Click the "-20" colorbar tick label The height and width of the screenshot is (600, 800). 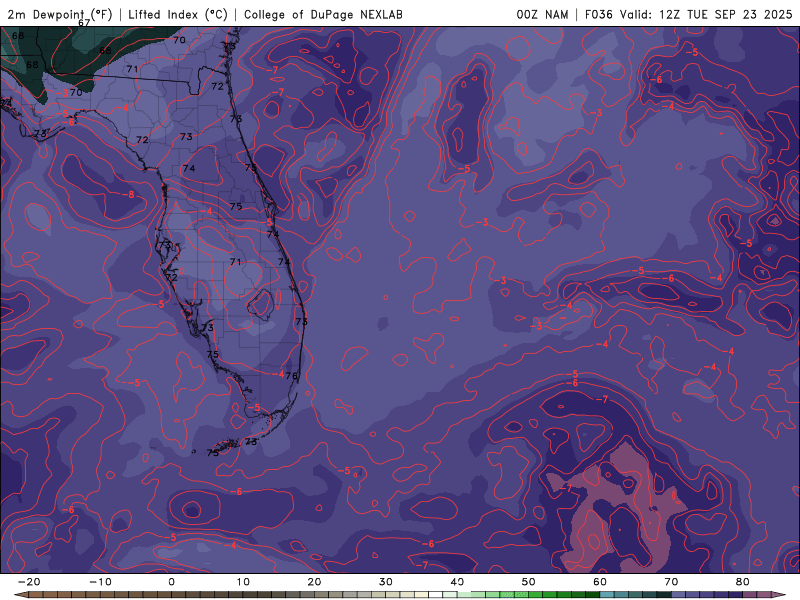(x=29, y=582)
